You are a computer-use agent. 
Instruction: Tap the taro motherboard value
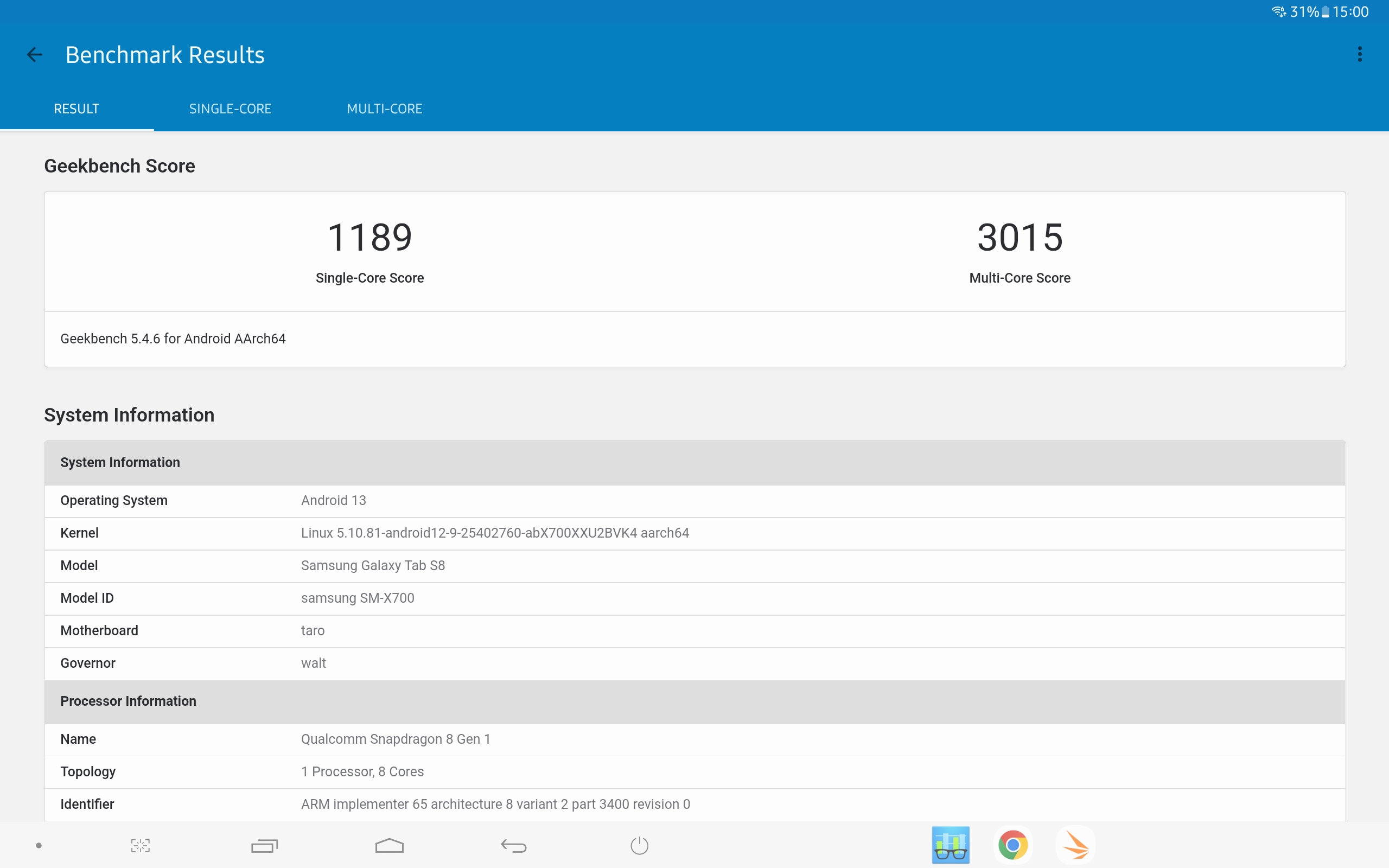313,631
